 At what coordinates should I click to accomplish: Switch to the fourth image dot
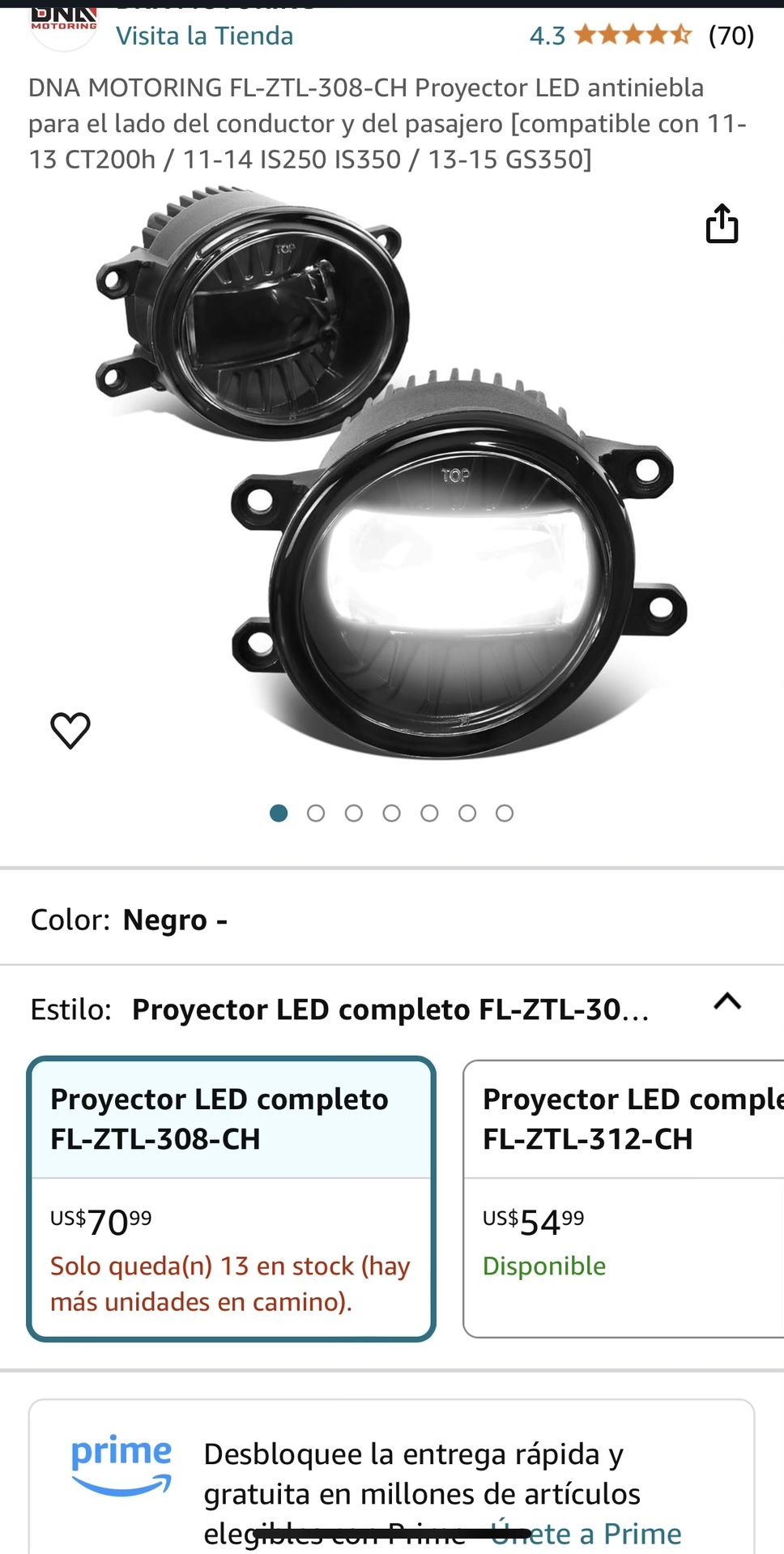(x=392, y=813)
